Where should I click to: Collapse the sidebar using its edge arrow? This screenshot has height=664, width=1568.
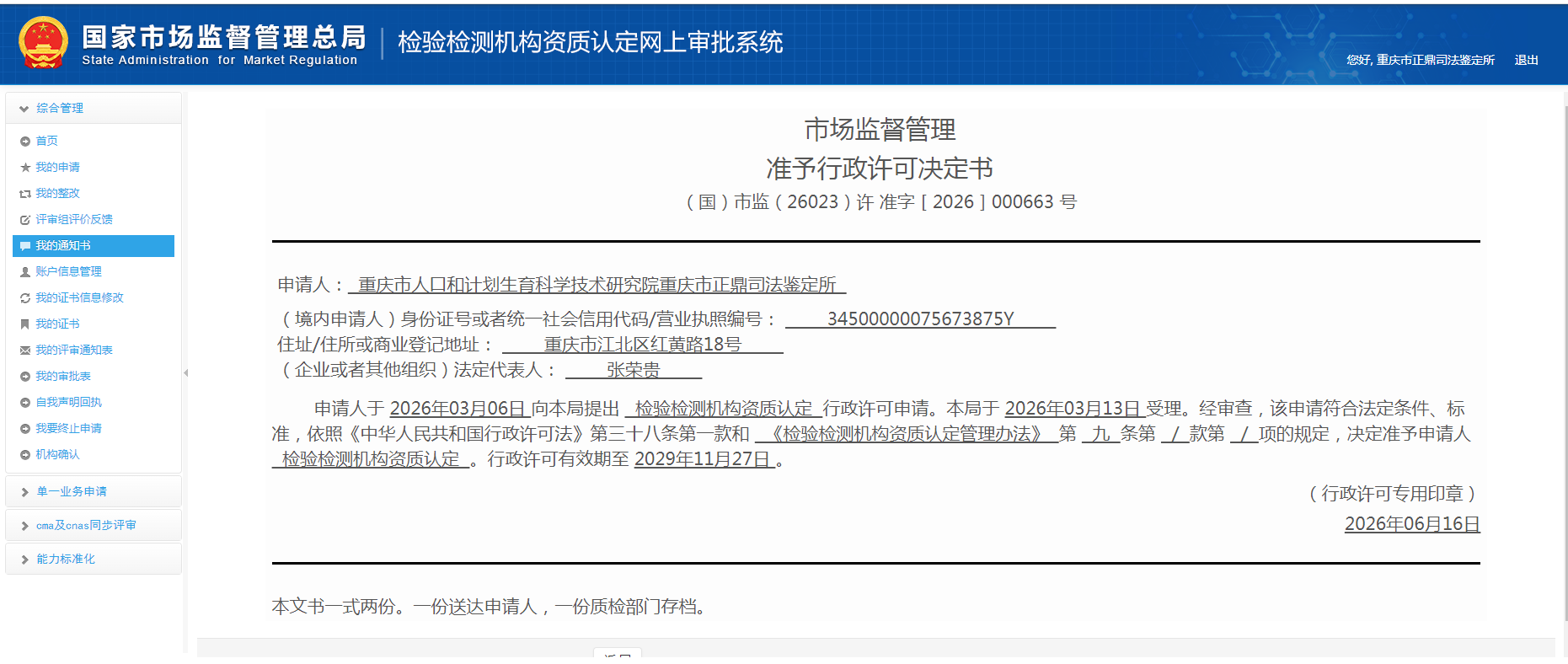point(185,372)
